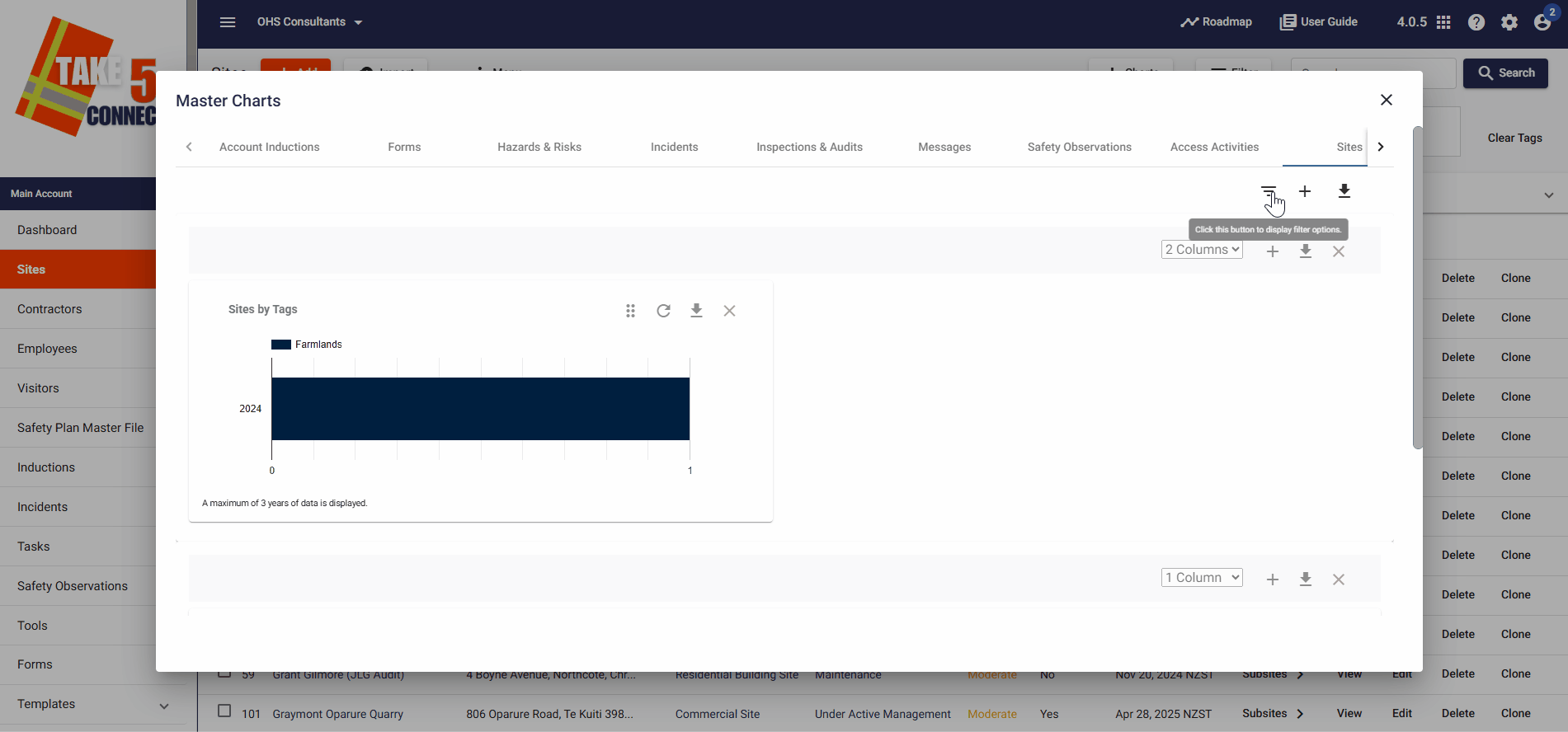The image size is (1568, 732).
Task: Clone the Graymont Oparure Quarry site
Action: (x=1516, y=714)
